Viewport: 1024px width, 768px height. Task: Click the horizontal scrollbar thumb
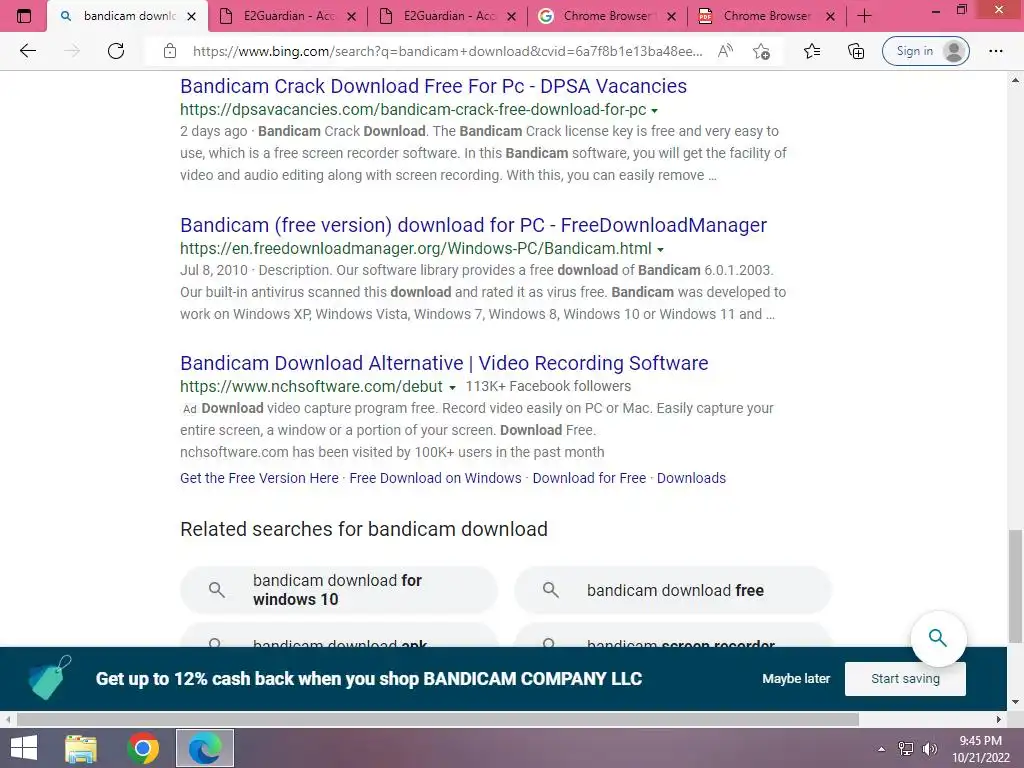438,720
